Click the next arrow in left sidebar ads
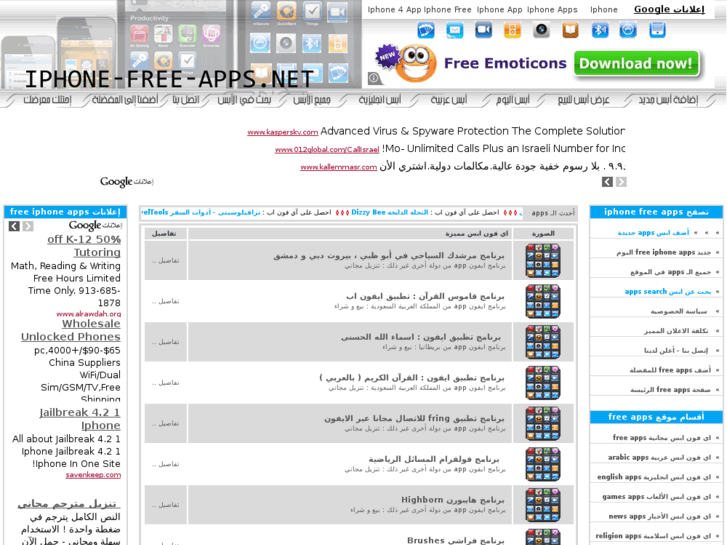This screenshot has height=545, width=727. pyautogui.click(x=28, y=226)
